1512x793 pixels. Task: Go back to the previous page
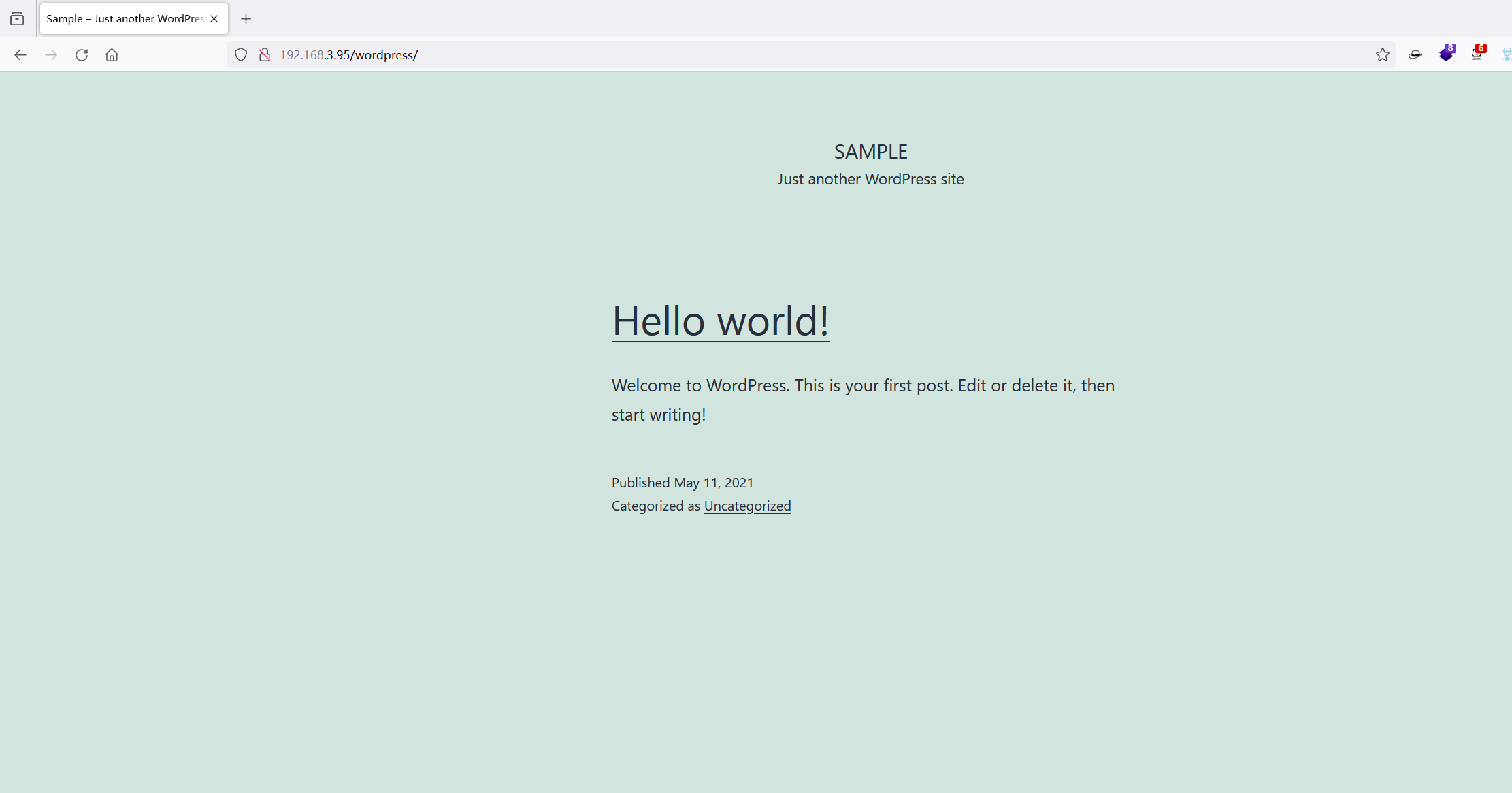coord(20,55)
